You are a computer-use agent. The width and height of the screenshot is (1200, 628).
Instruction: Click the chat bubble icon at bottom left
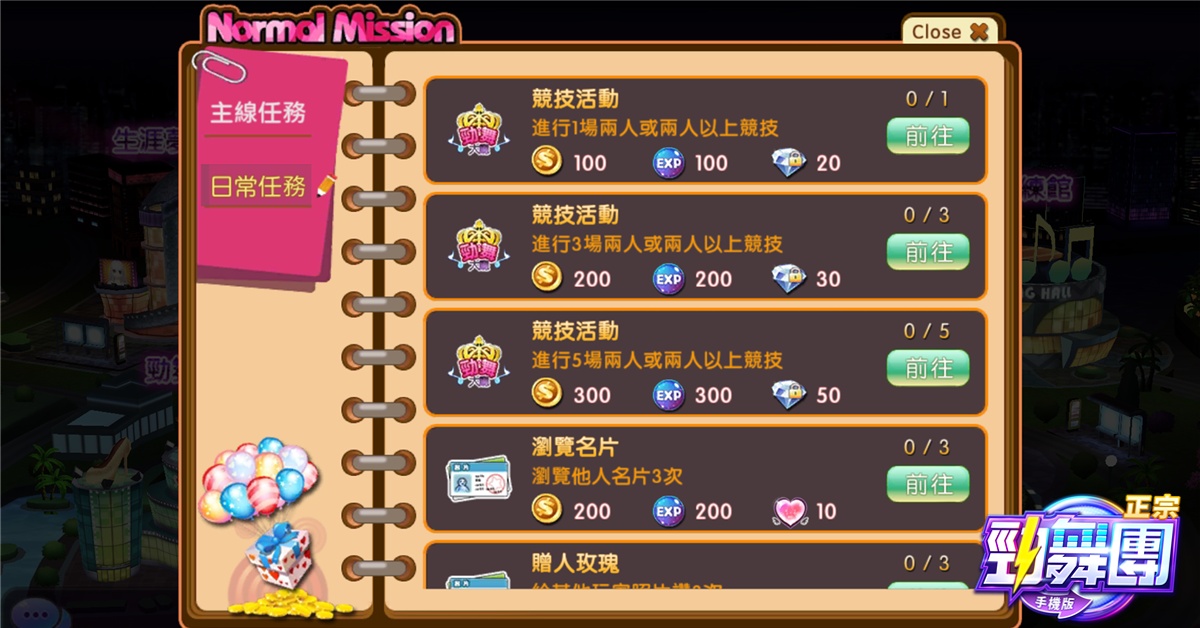pos(38,613)
